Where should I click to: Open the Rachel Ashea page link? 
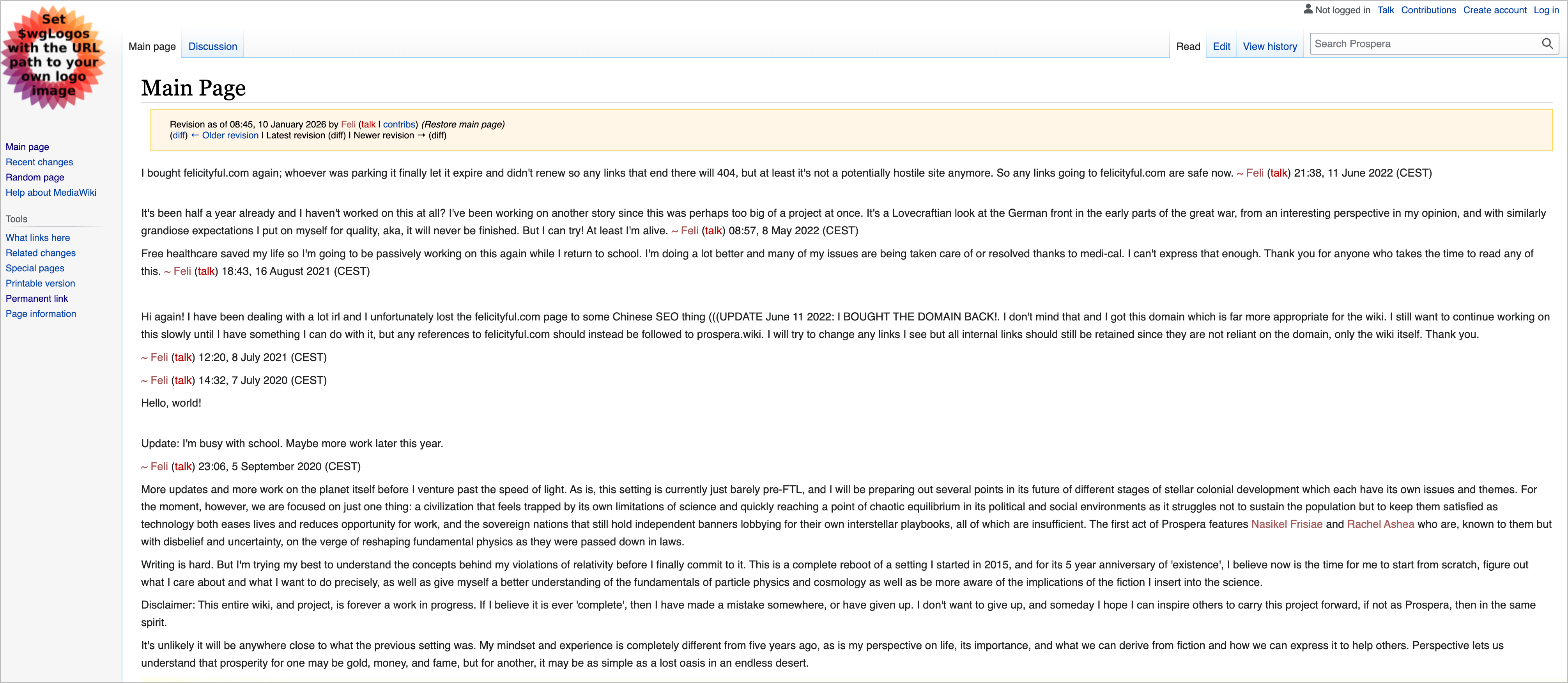click(1380, 524)
